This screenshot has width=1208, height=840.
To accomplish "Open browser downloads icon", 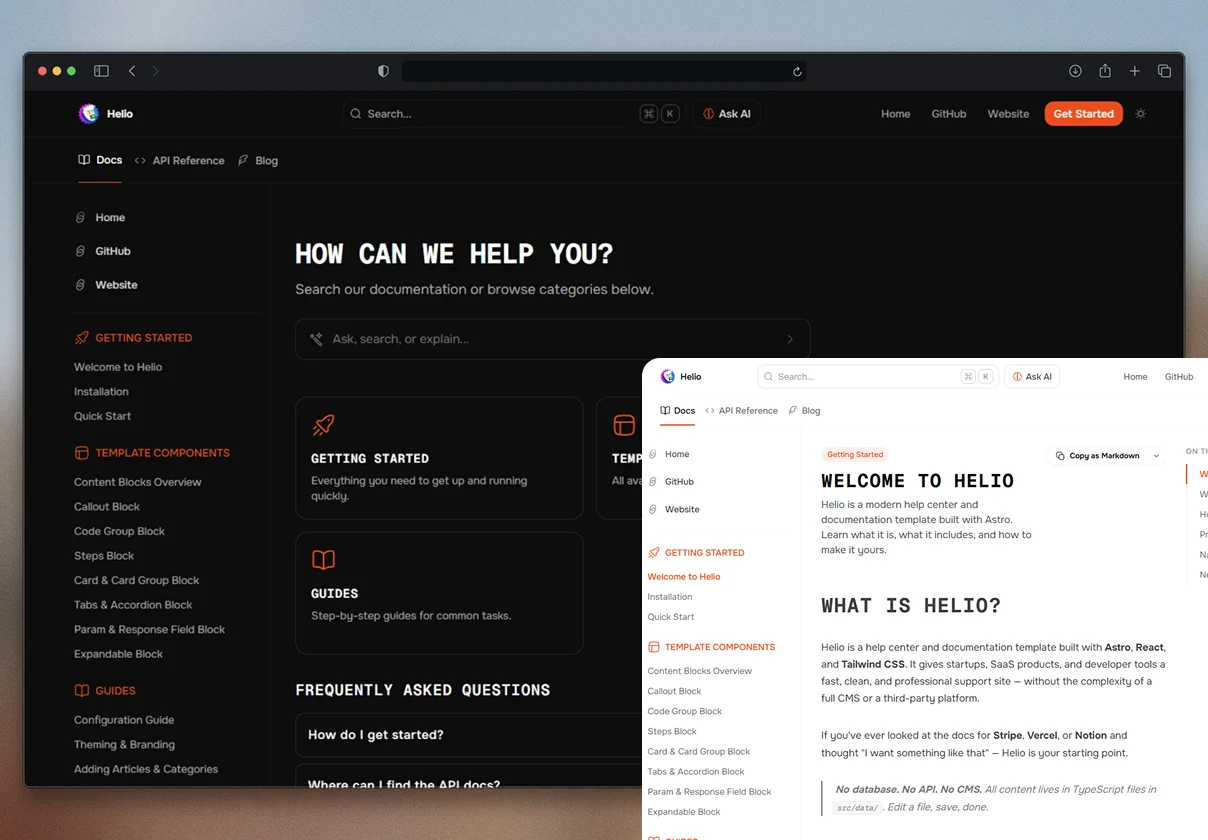I will click(1075, 71).
